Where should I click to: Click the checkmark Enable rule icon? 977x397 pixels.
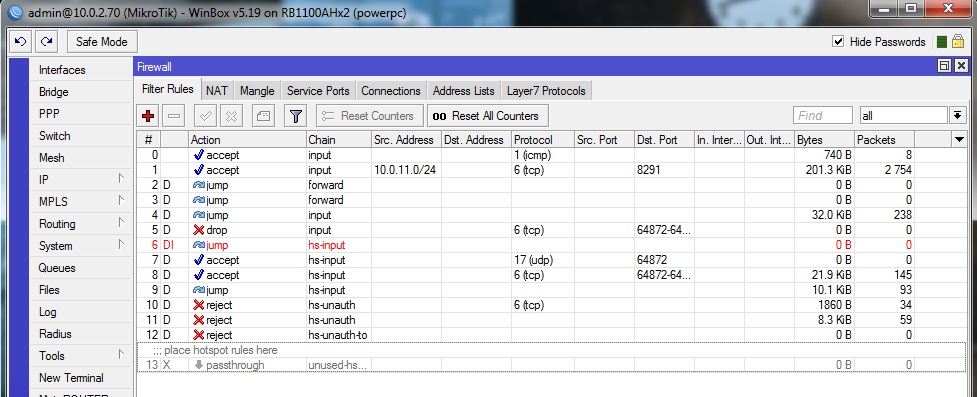pos(205,116)
